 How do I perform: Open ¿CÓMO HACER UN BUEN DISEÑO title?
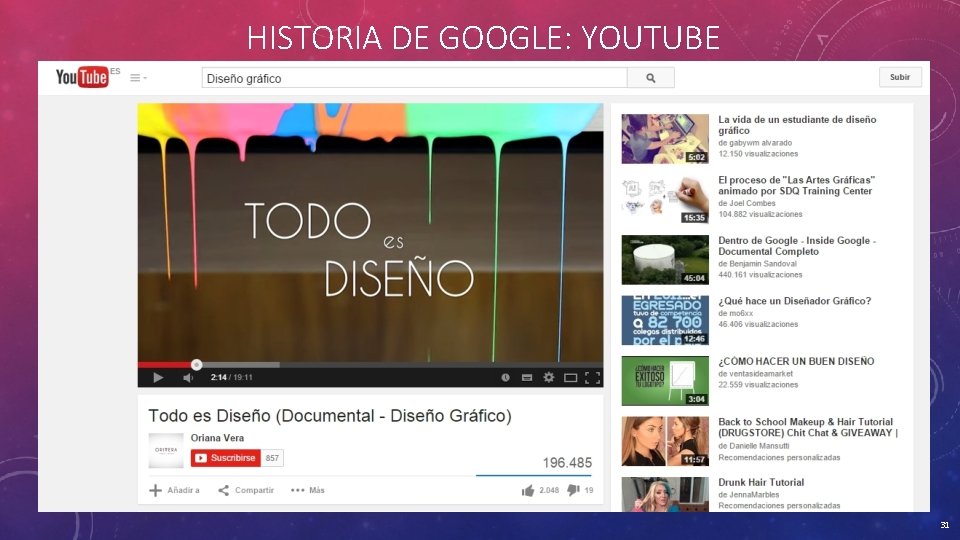[796, 362]
